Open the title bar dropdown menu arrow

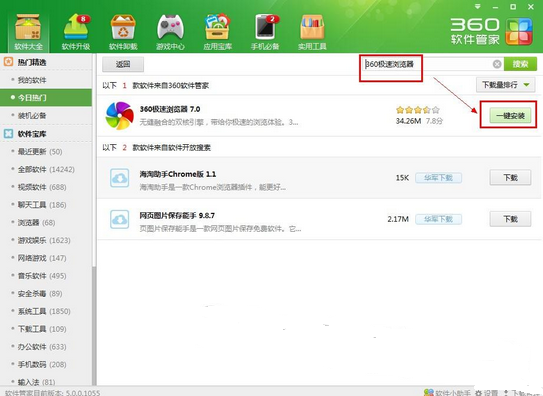coord(477,7)
